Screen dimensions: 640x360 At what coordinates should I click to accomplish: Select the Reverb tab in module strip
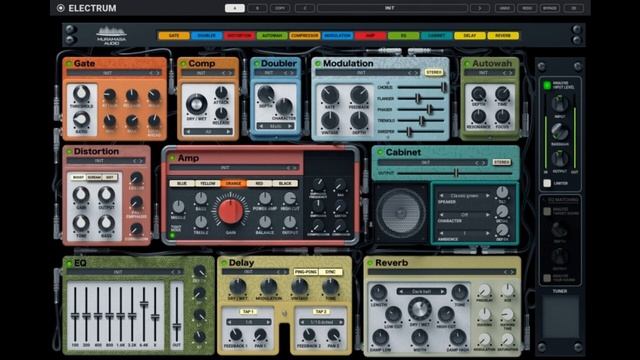[503, 36]
